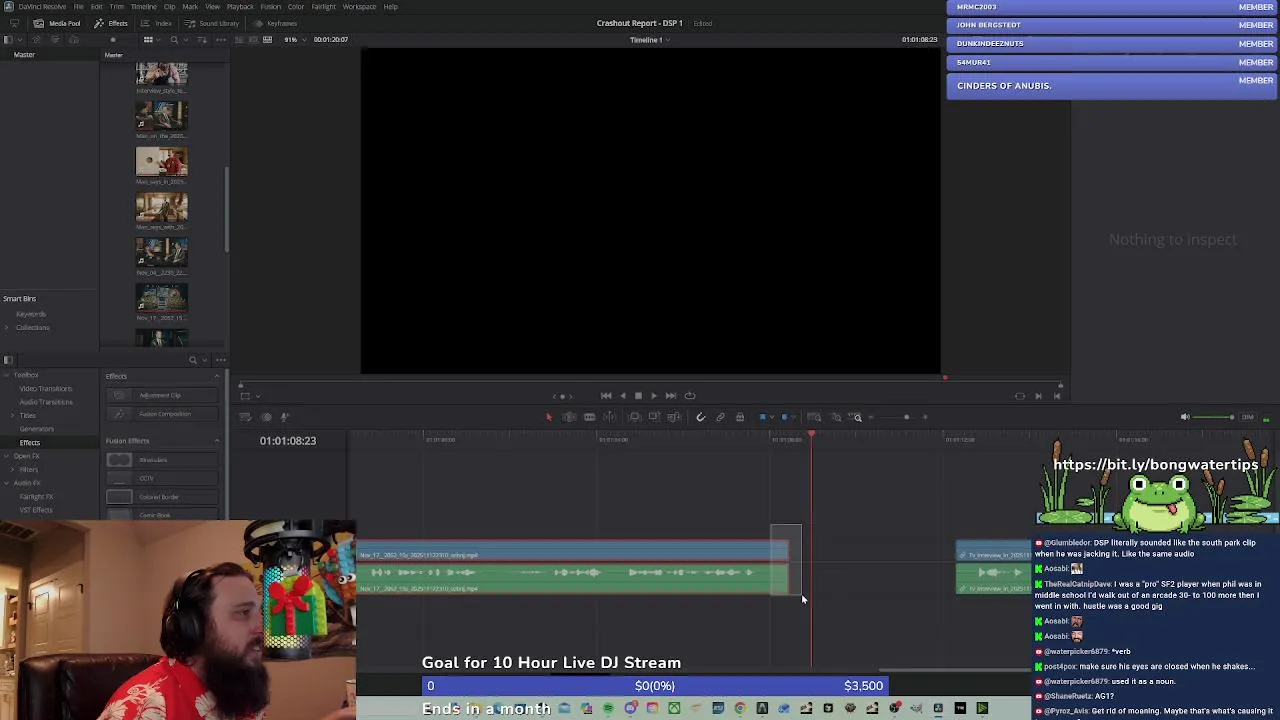The width and height of the screenshot is (1280, 720).
Task: Select Generators in Toolbox
Action: [x=36, y=429]
